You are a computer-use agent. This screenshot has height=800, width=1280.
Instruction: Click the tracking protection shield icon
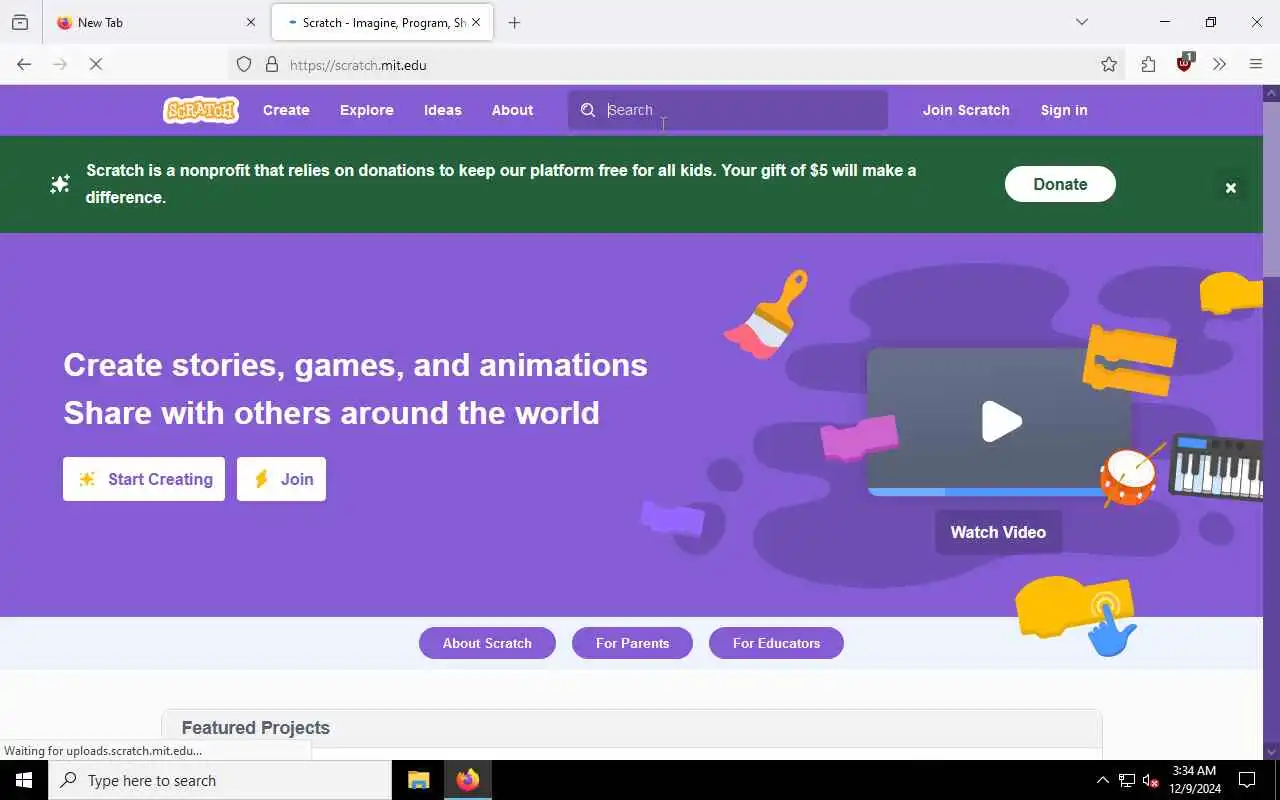coord(244,65)
